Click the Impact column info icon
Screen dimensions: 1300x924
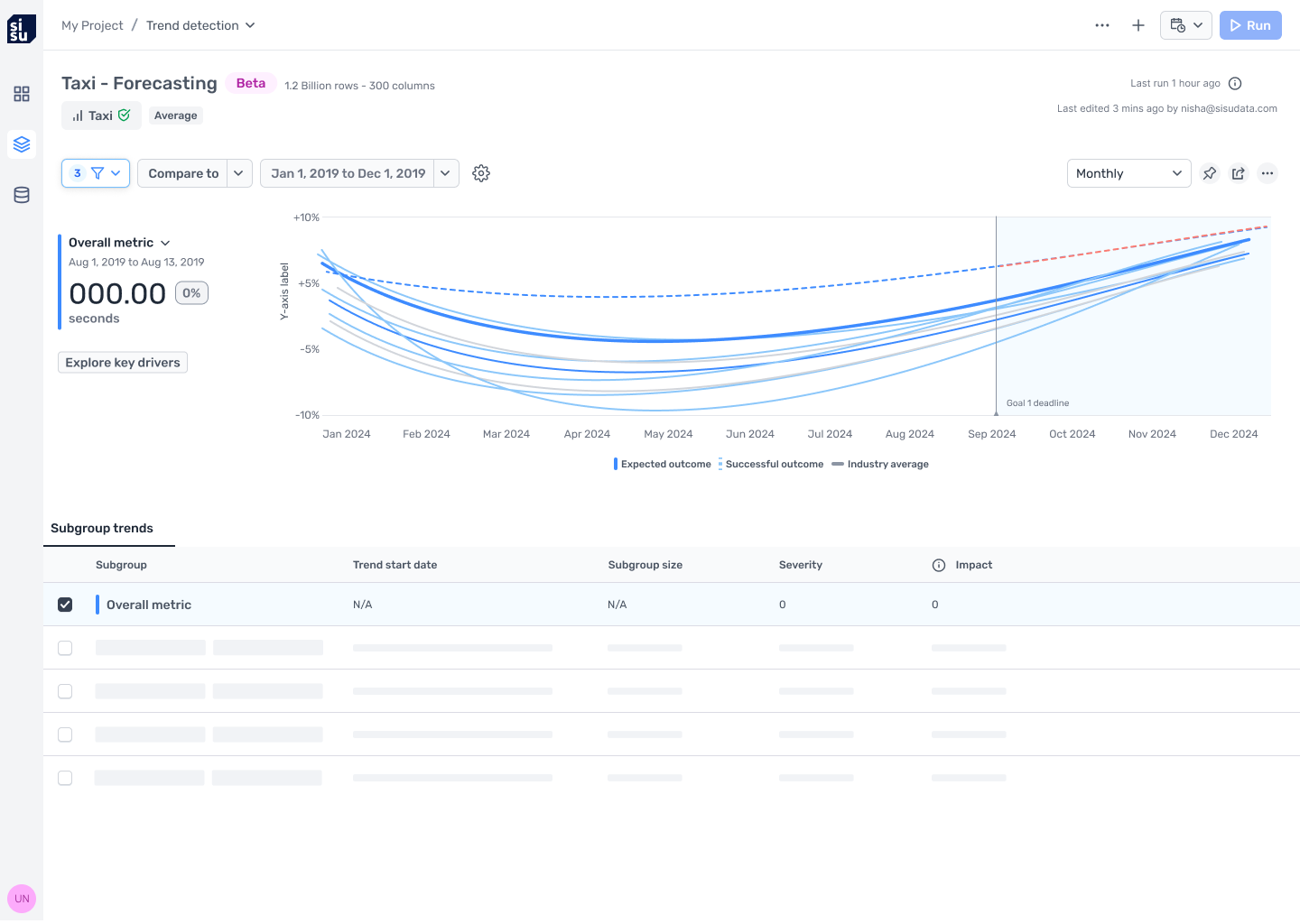(x=939, y=565)
